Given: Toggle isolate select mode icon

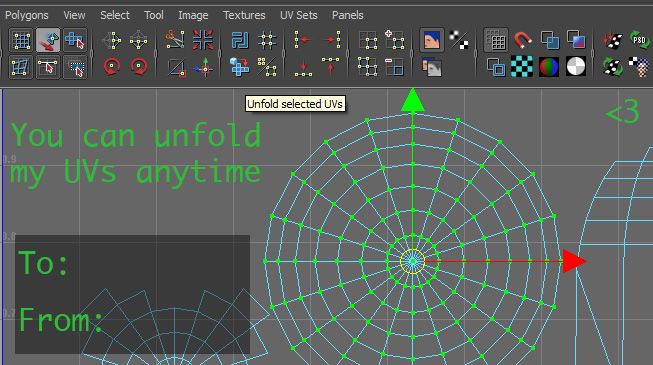Looking at the screenshot, I should point(368,41).
